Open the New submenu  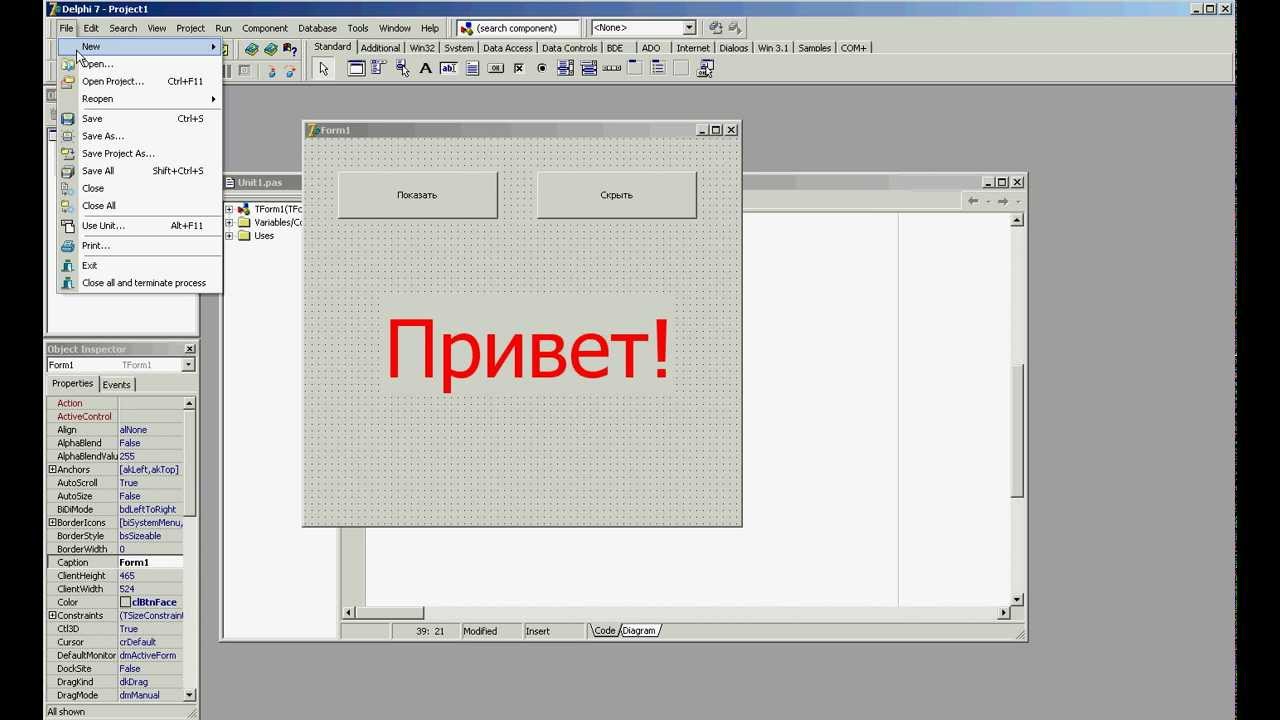[139, 46]
